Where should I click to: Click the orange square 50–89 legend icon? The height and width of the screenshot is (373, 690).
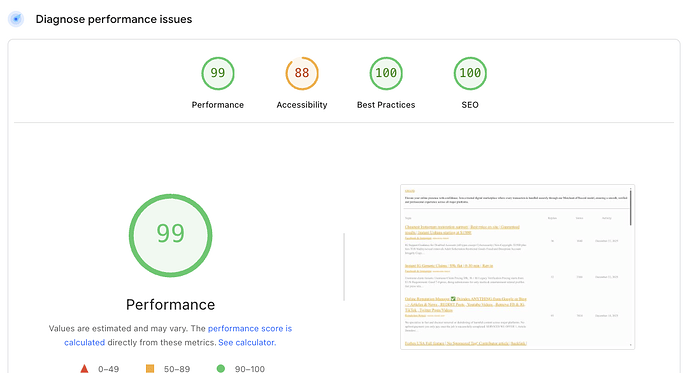point(150,369)
